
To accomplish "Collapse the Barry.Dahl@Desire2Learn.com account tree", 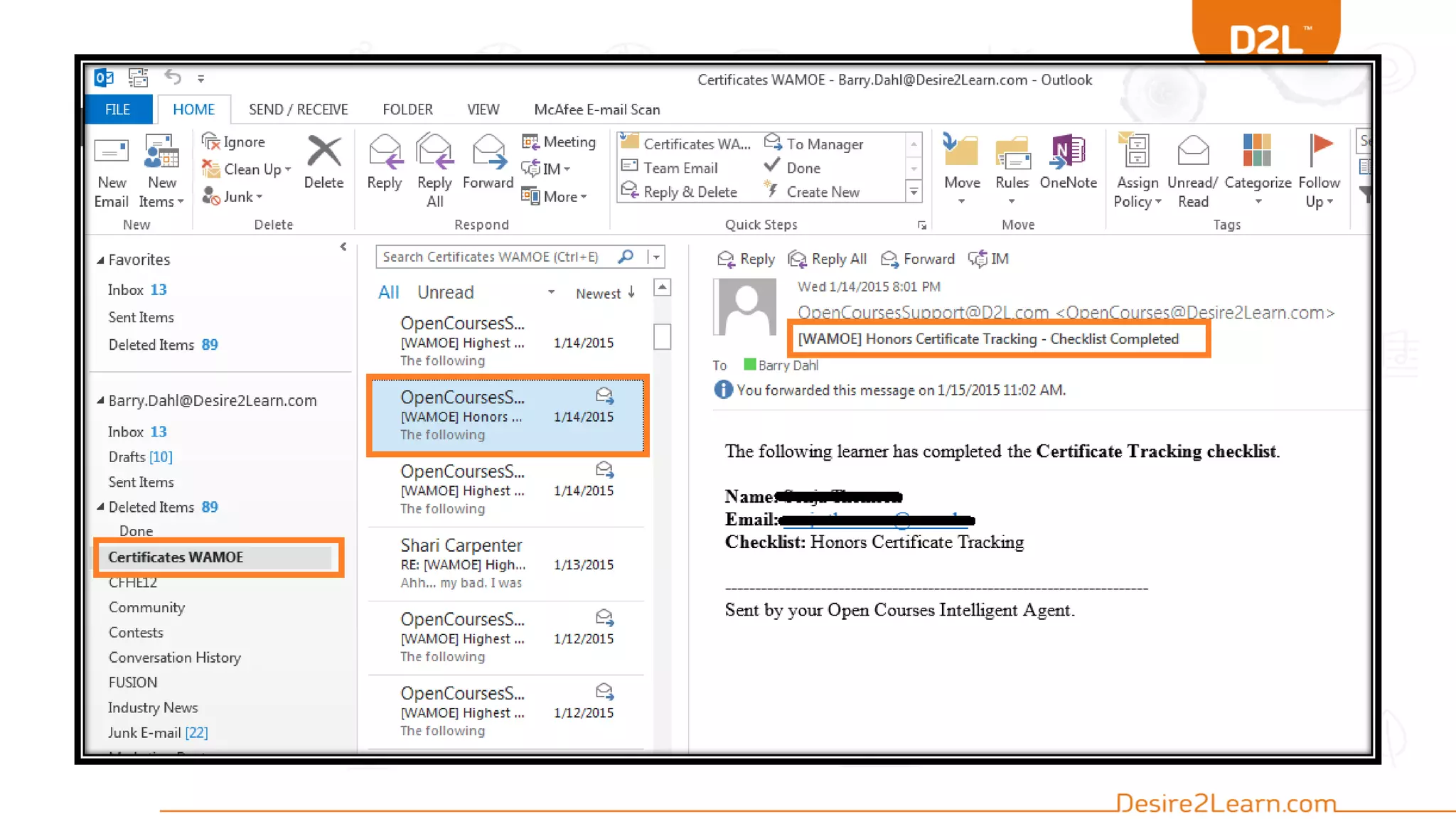I will coord(100,400).
